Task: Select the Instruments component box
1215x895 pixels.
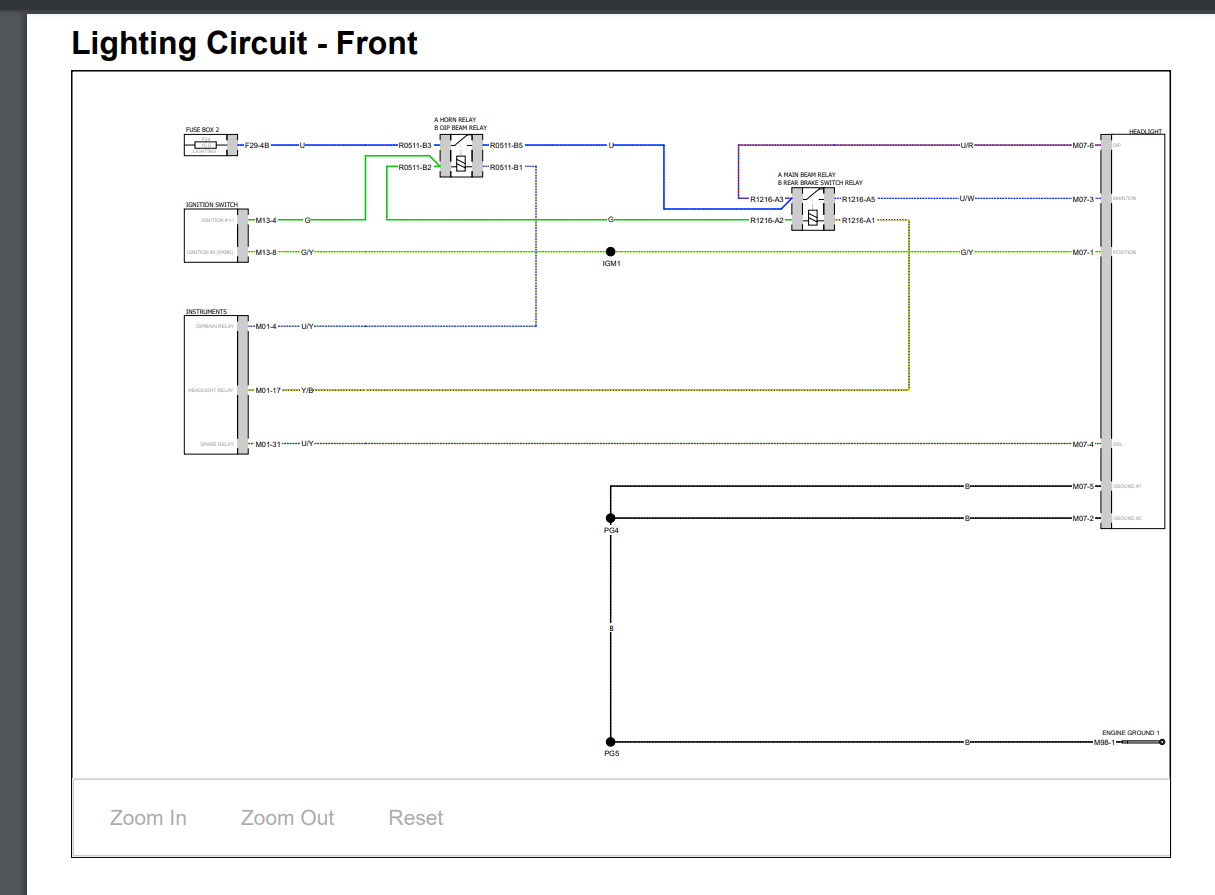Action: coord(211,385)
